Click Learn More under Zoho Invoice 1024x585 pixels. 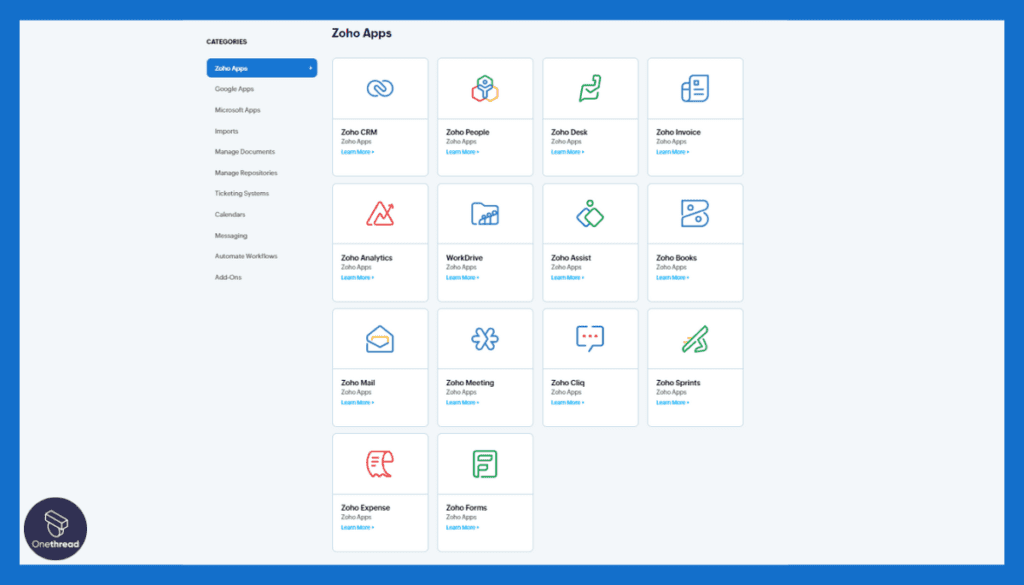673,152
